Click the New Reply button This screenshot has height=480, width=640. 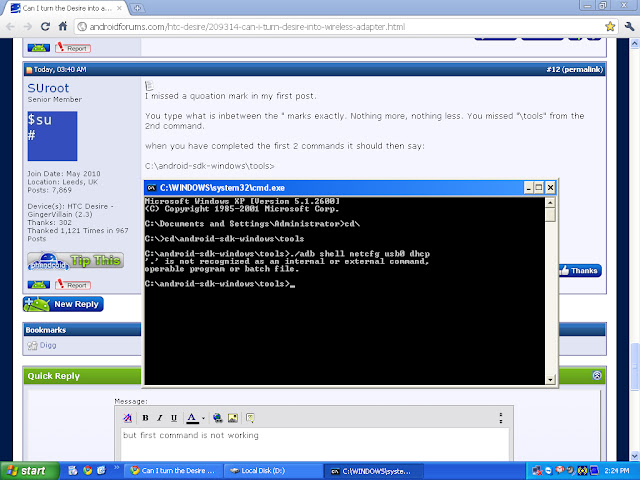63,304
